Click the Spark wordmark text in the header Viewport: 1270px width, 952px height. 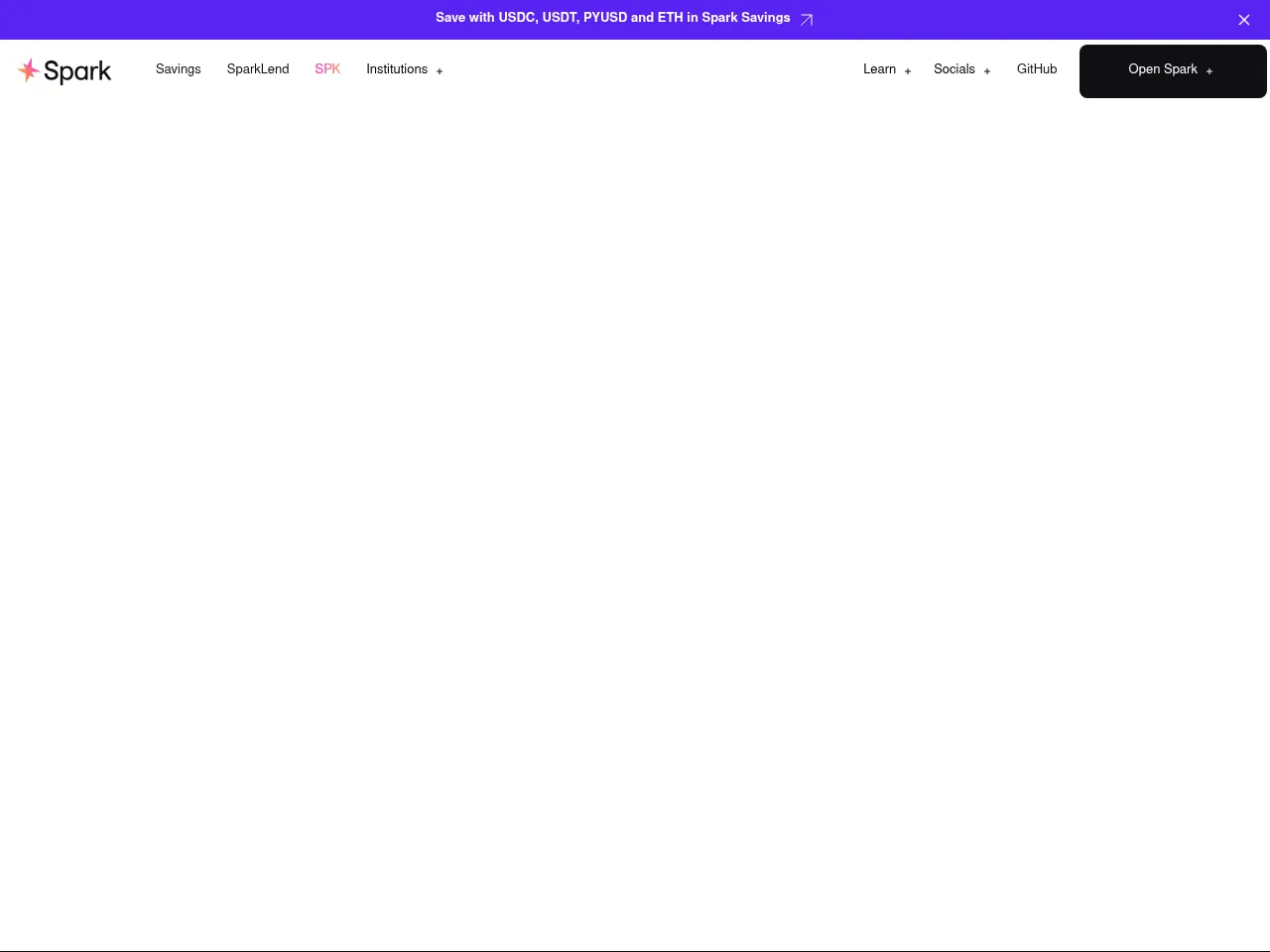77,71
